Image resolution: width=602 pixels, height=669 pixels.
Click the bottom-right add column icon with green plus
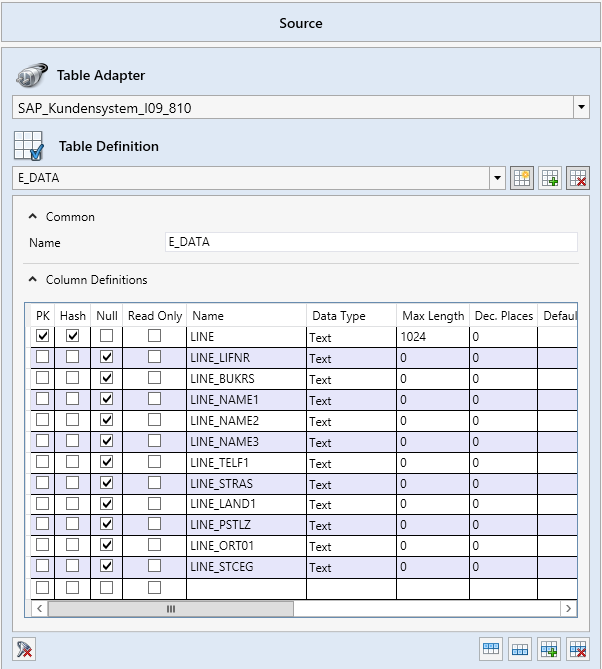point(548,648)
